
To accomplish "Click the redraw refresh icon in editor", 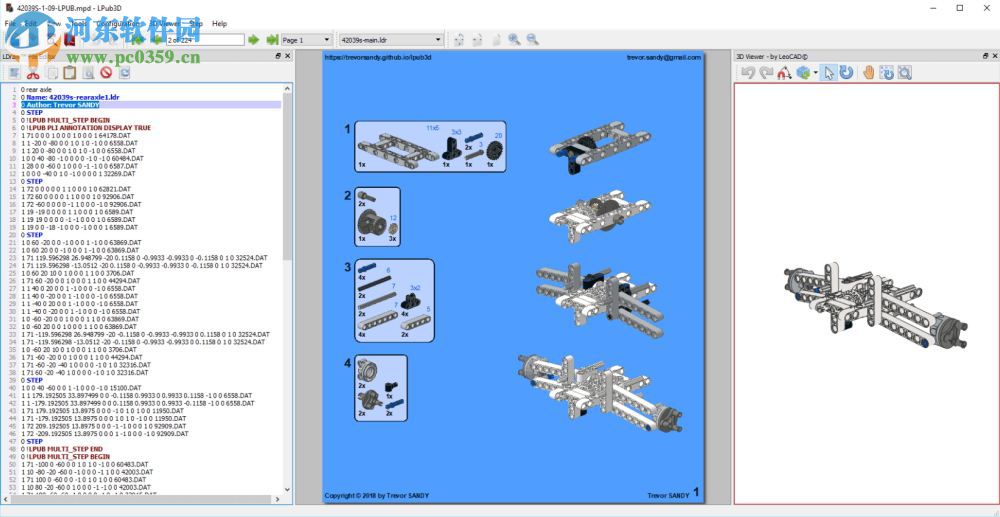I will (124, 73).
